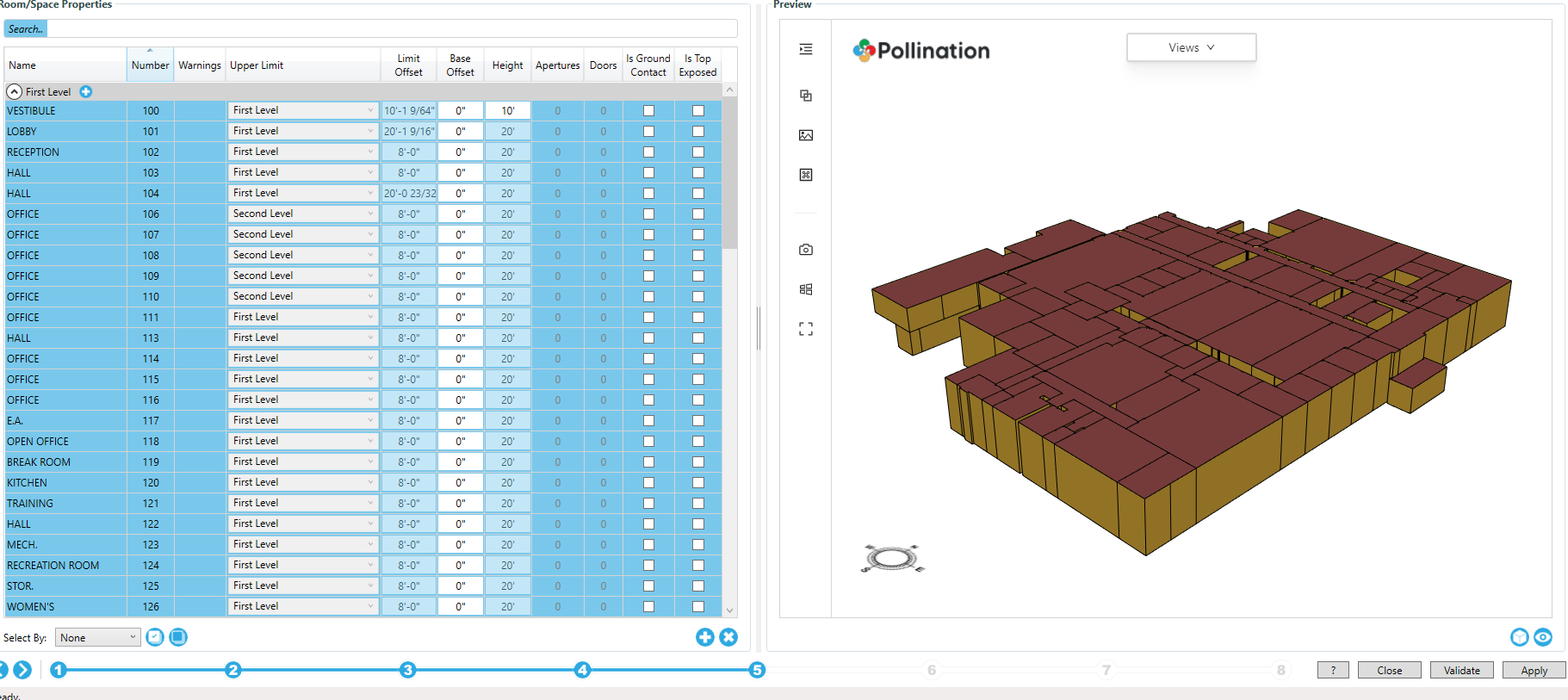Open Upper Limit dropdown for VESTIBULE row

click(303, 110)
